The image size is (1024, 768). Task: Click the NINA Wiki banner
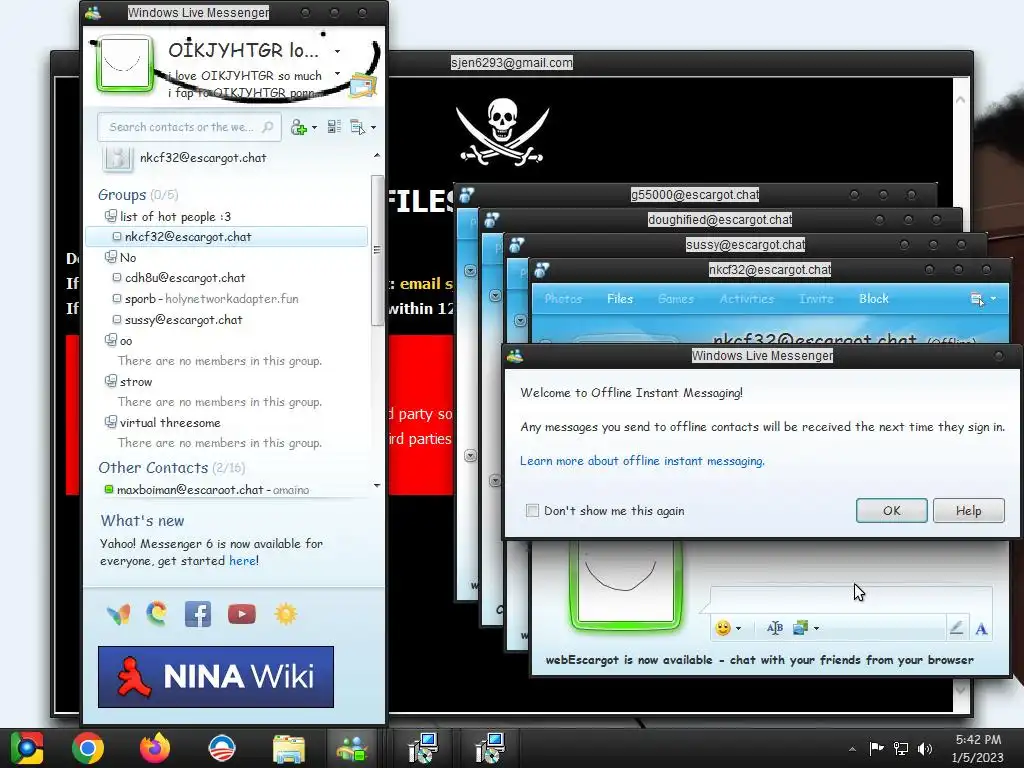(216, 677)
